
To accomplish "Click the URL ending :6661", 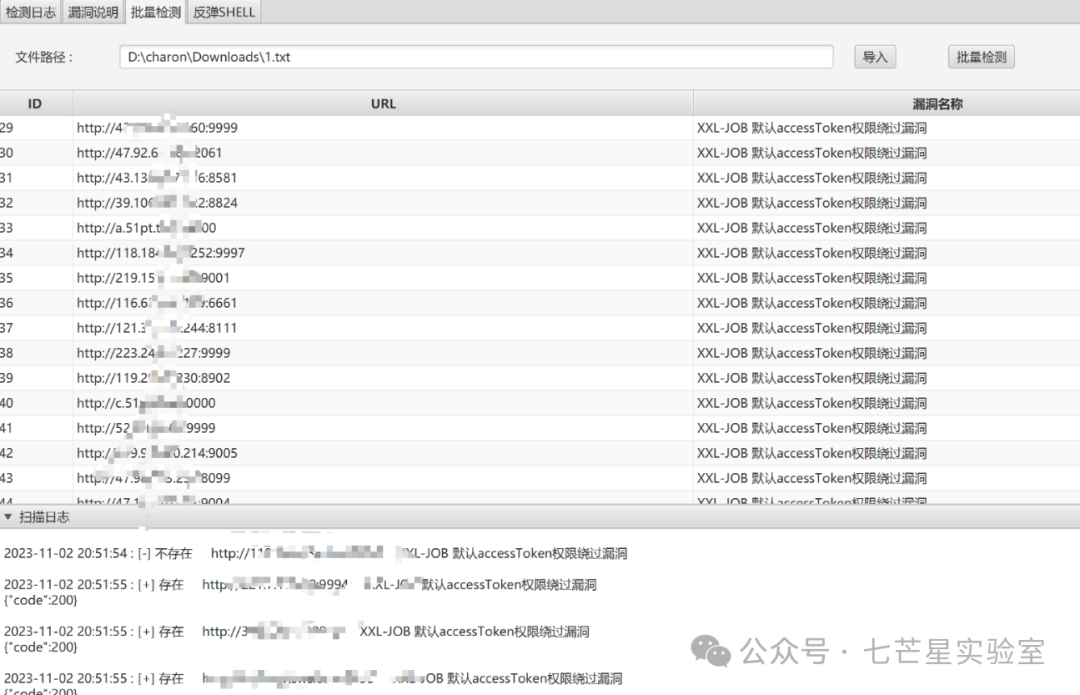I will 156,303.
